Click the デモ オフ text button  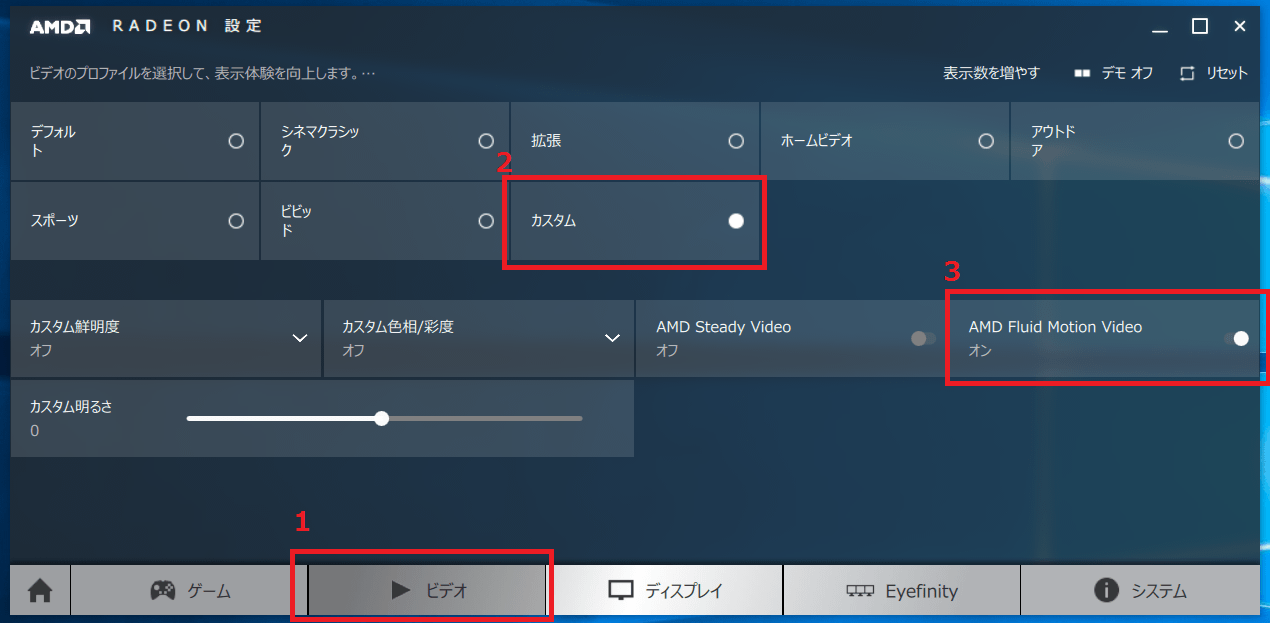point(1127,73)
